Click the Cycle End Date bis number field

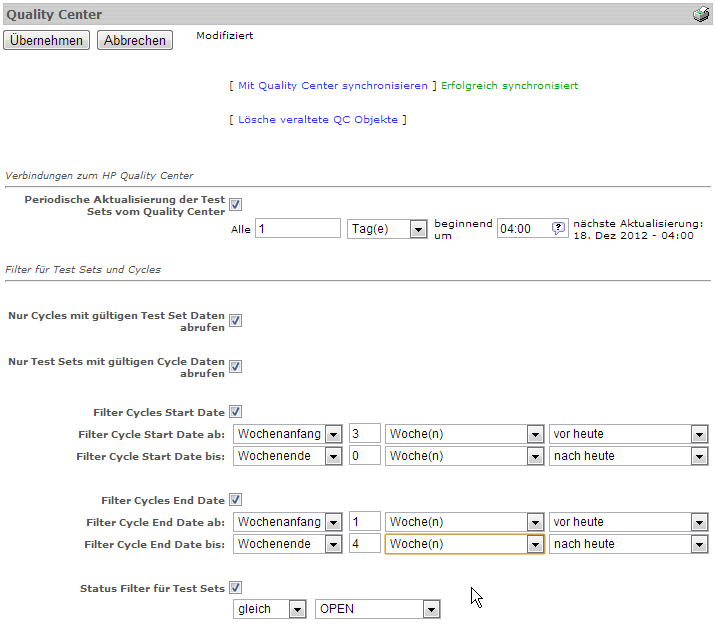point(365,544)
